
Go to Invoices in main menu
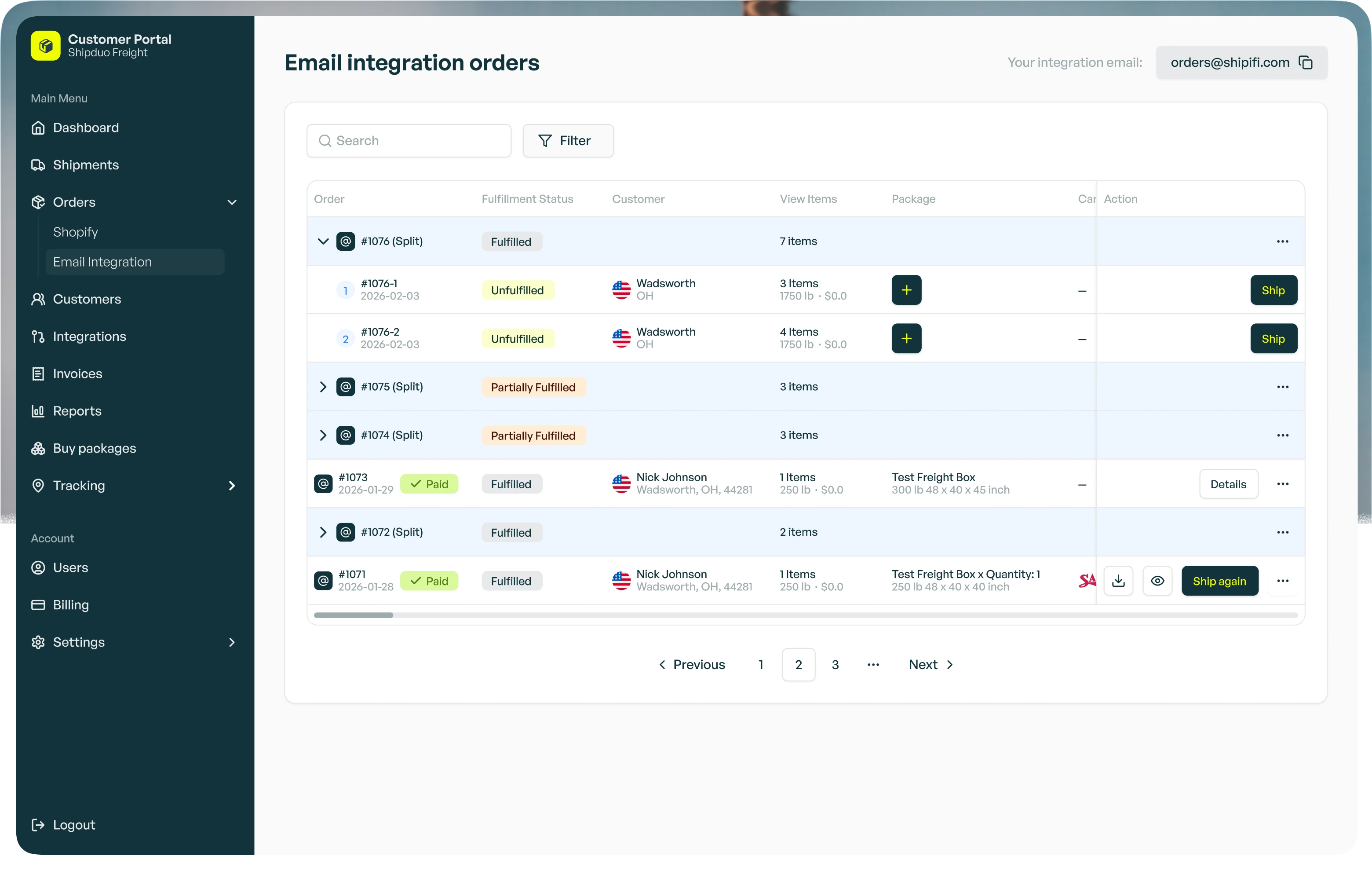coord(77,374)
